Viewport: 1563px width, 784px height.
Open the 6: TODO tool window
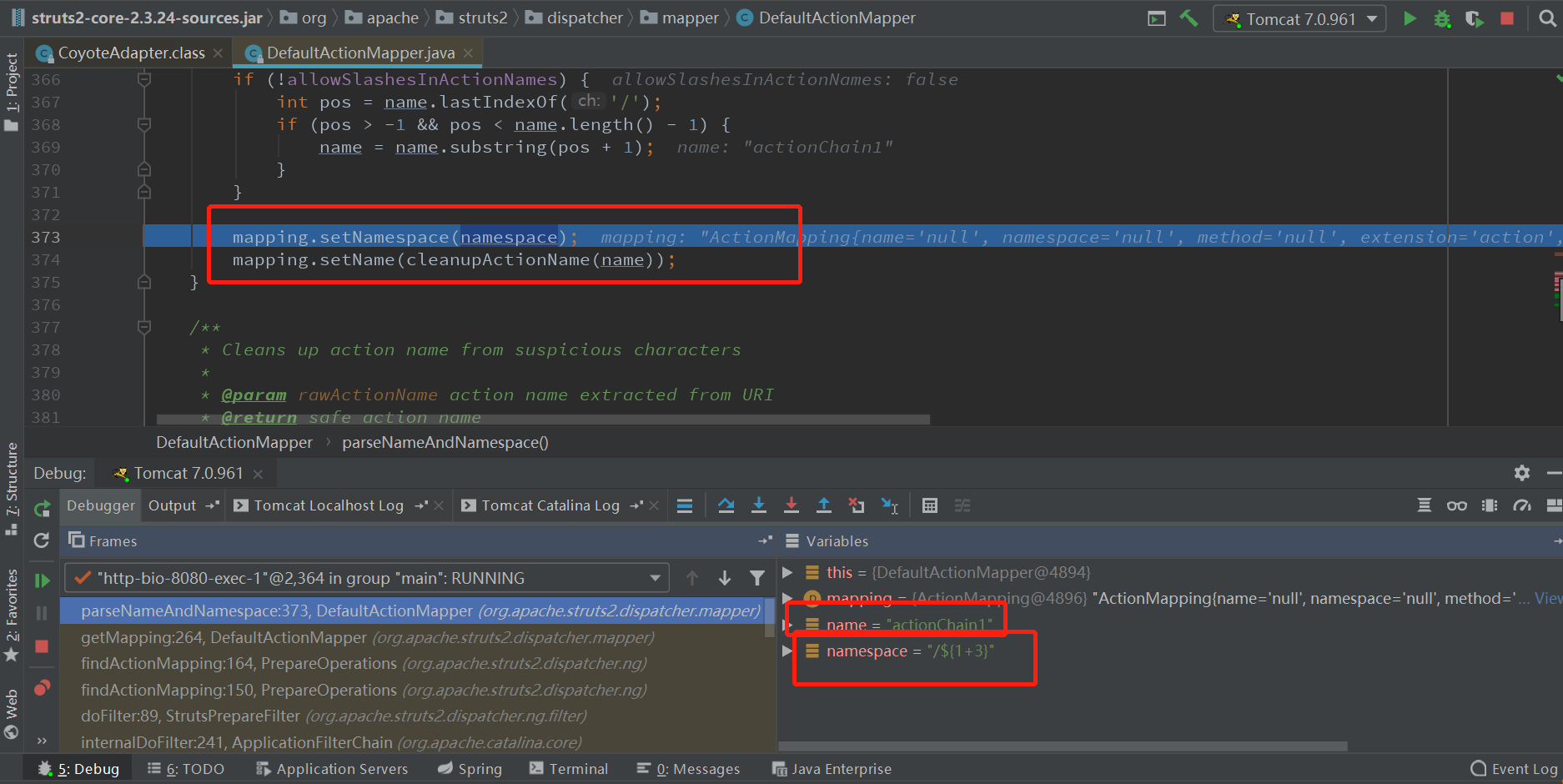point(186,768)
